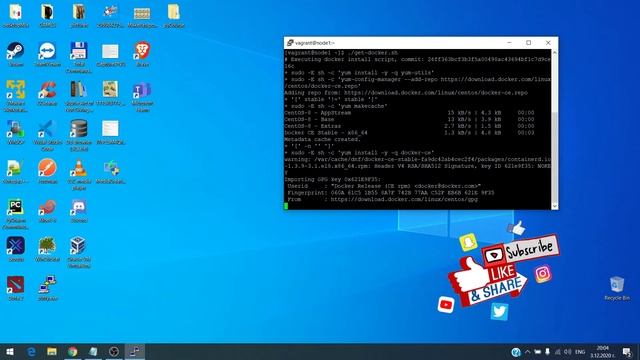Show hidden system tray icons
The image size is (640, 360).
coord(527,351)
